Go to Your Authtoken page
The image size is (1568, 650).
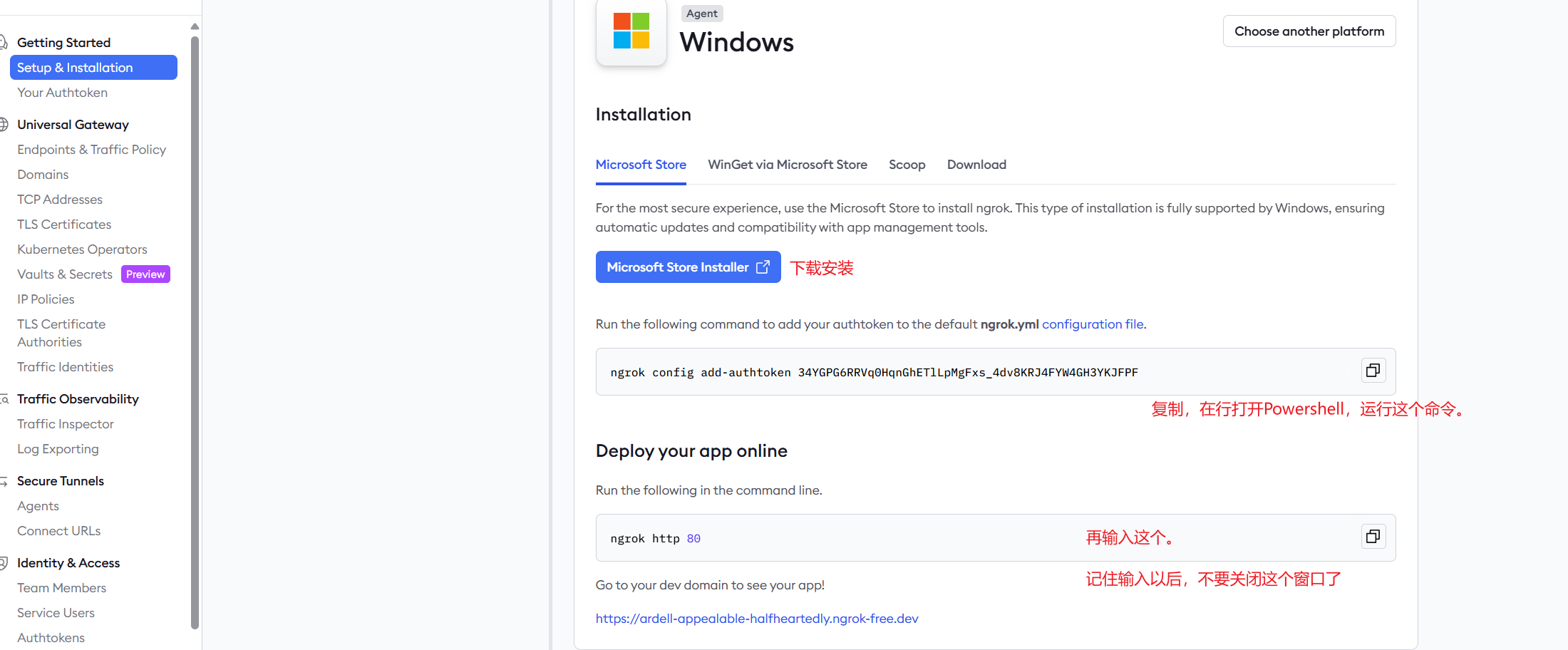tap(62, 93)
